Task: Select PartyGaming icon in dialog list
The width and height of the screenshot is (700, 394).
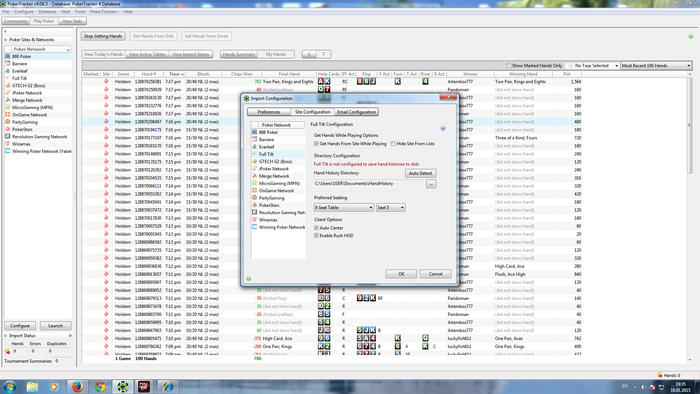Action: pyautogui.click(x=254, y=198)
